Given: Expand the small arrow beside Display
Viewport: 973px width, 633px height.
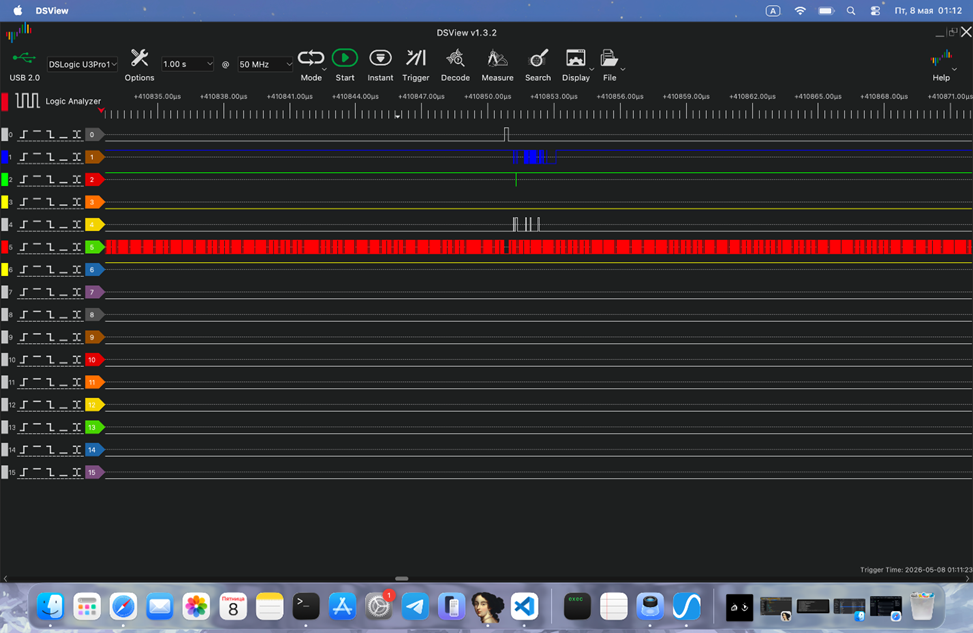Looking at the screenshot, I should 591,70.
